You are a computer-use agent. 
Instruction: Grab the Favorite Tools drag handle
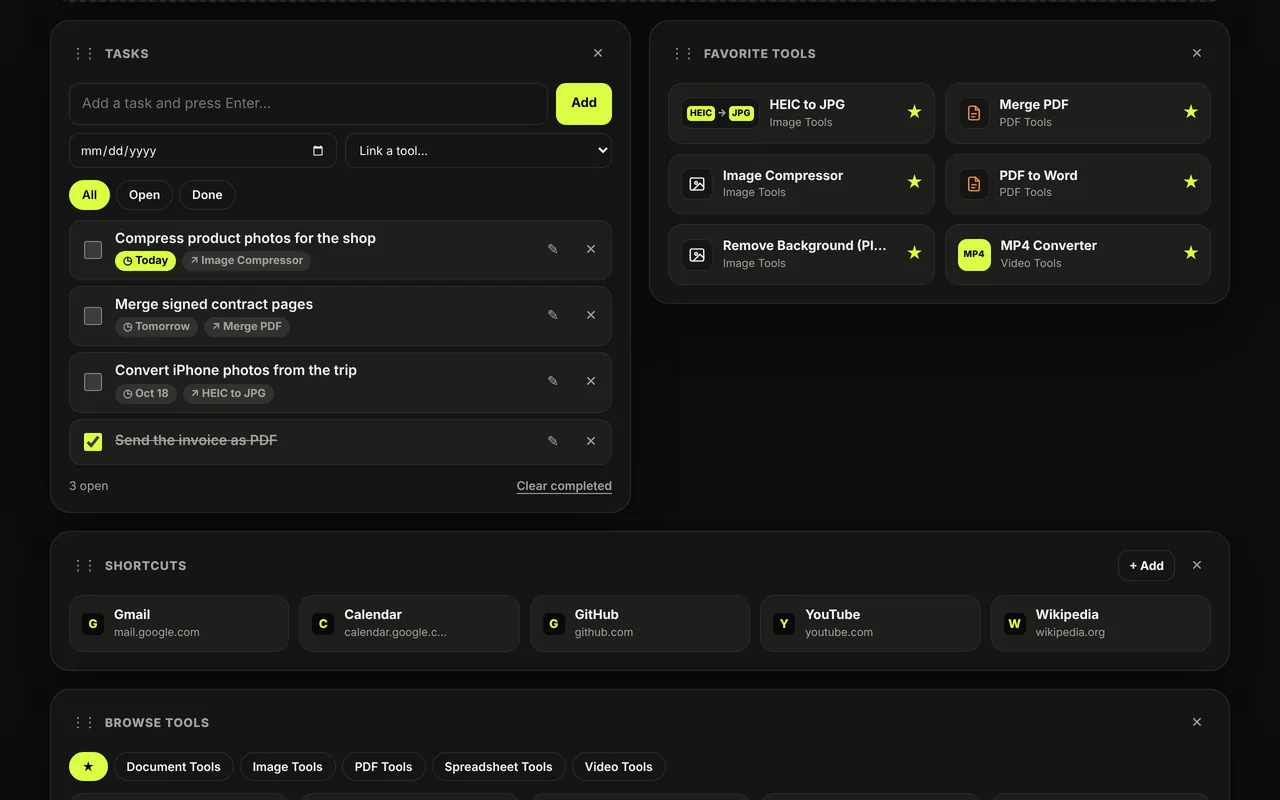point(683,54)
